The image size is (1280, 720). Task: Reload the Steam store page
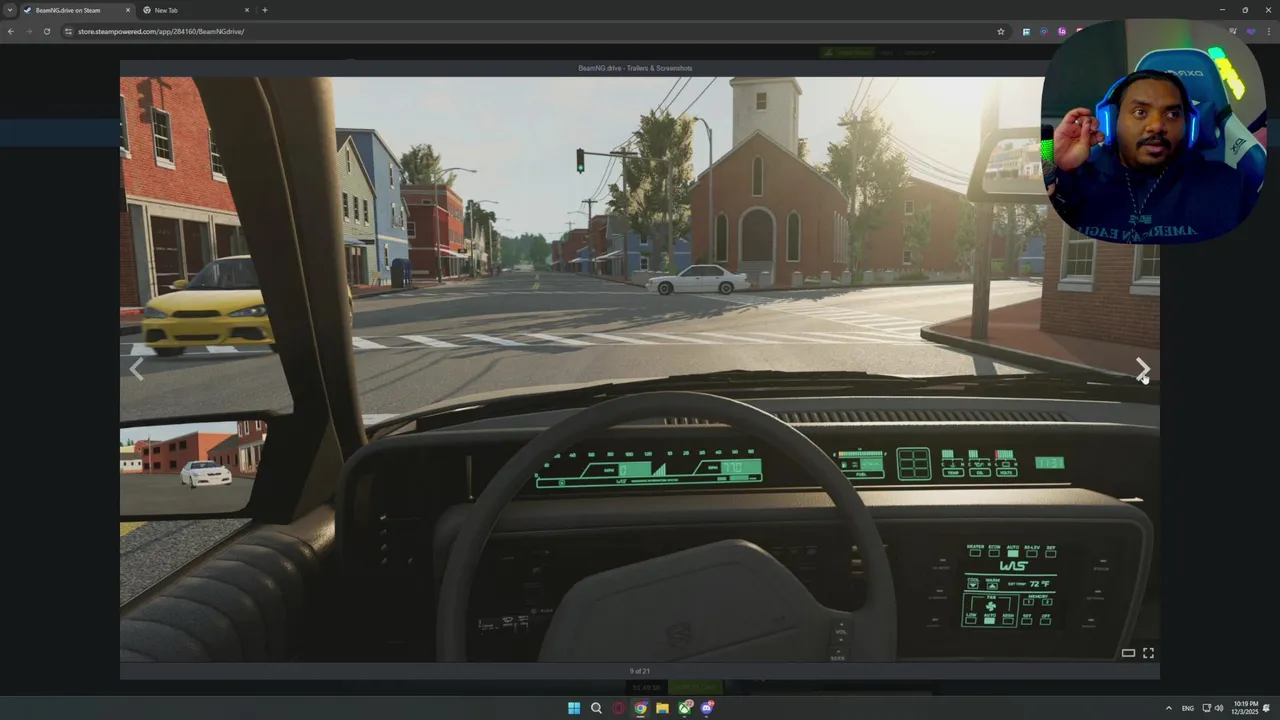tap(46, 31)
